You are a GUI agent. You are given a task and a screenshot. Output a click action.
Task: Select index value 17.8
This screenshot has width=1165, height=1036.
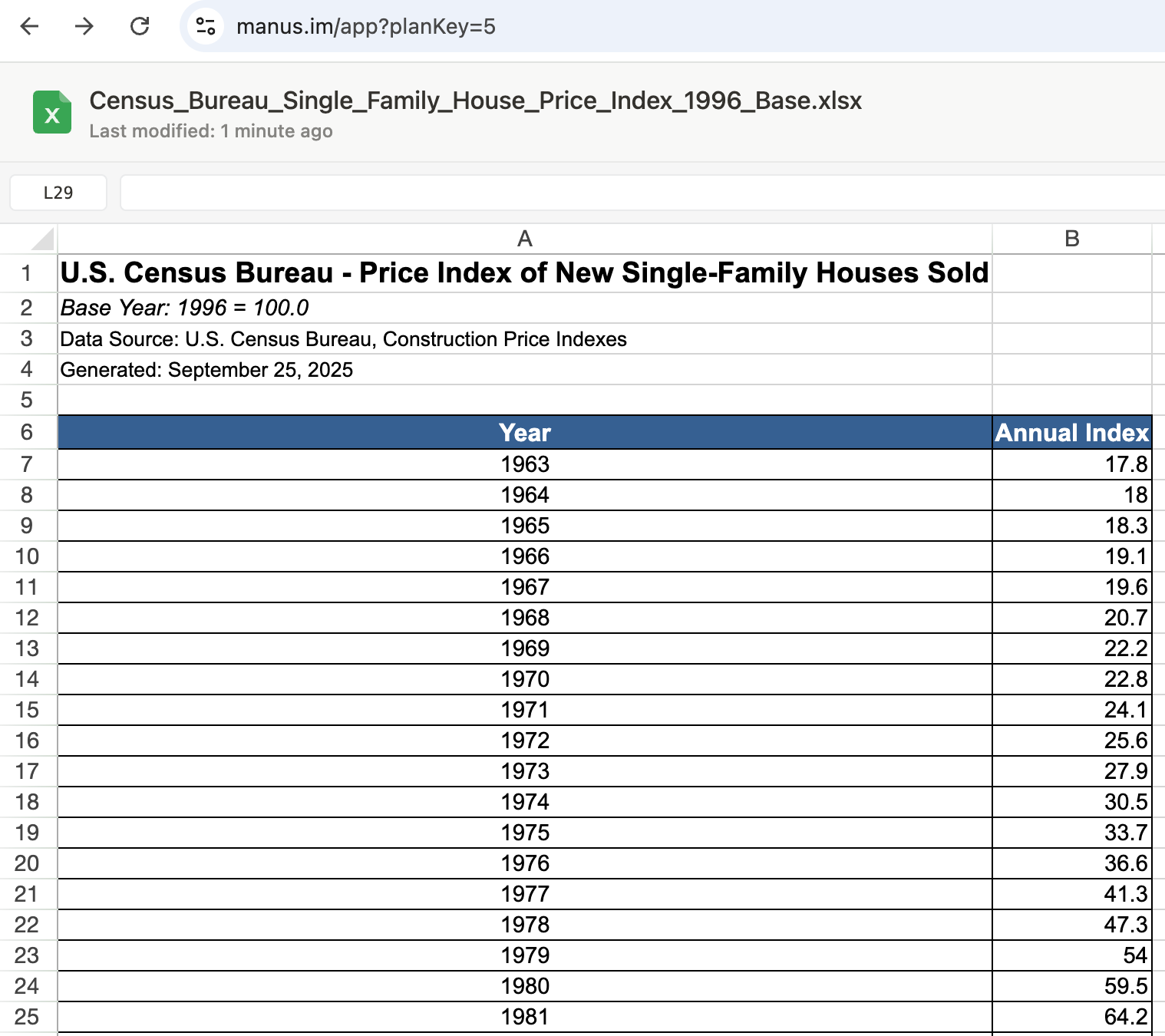pyautogui.click(x=1072, y=464)
